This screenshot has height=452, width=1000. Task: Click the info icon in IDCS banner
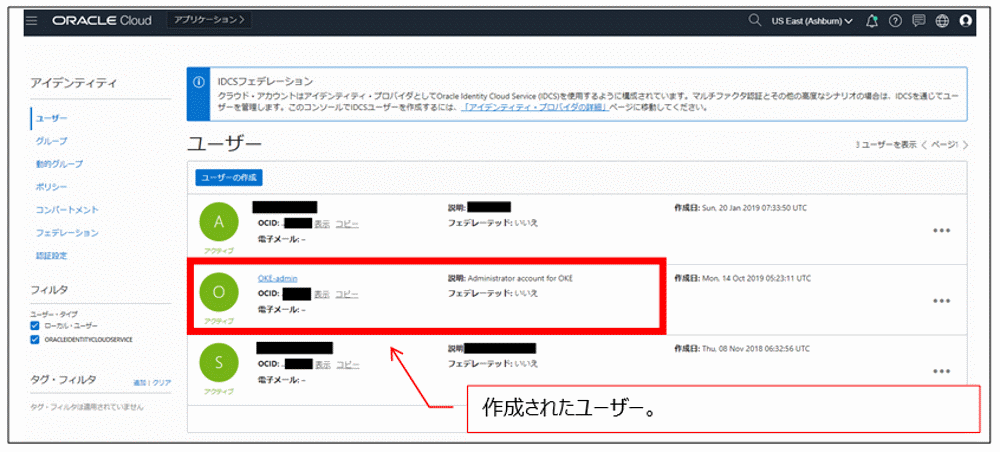(x=198, y=82)
